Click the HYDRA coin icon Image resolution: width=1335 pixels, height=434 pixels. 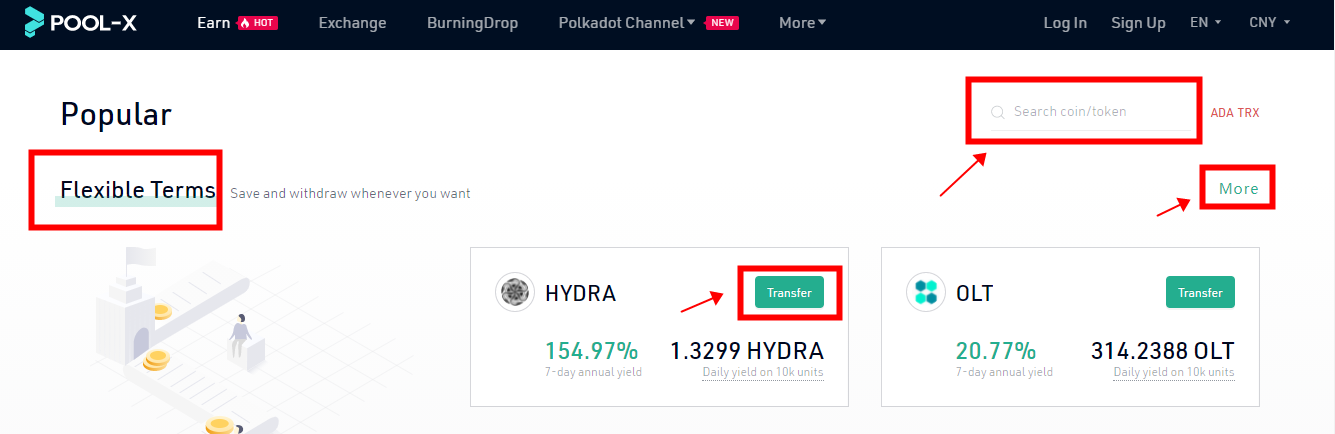coord(515,293)
